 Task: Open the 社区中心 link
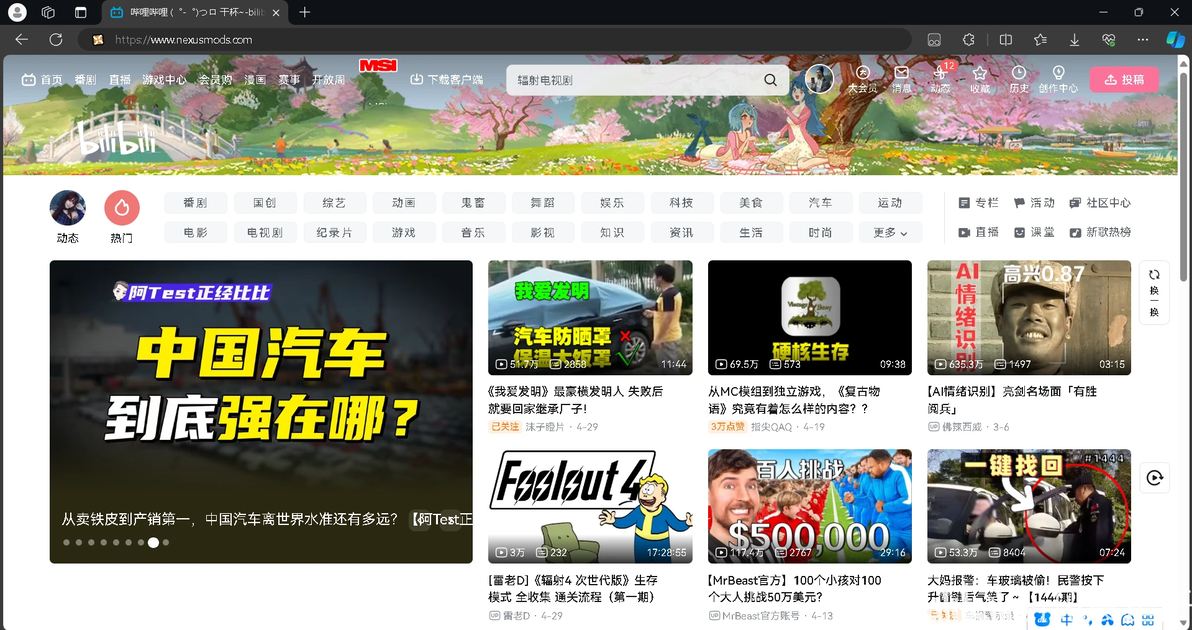1100,203
